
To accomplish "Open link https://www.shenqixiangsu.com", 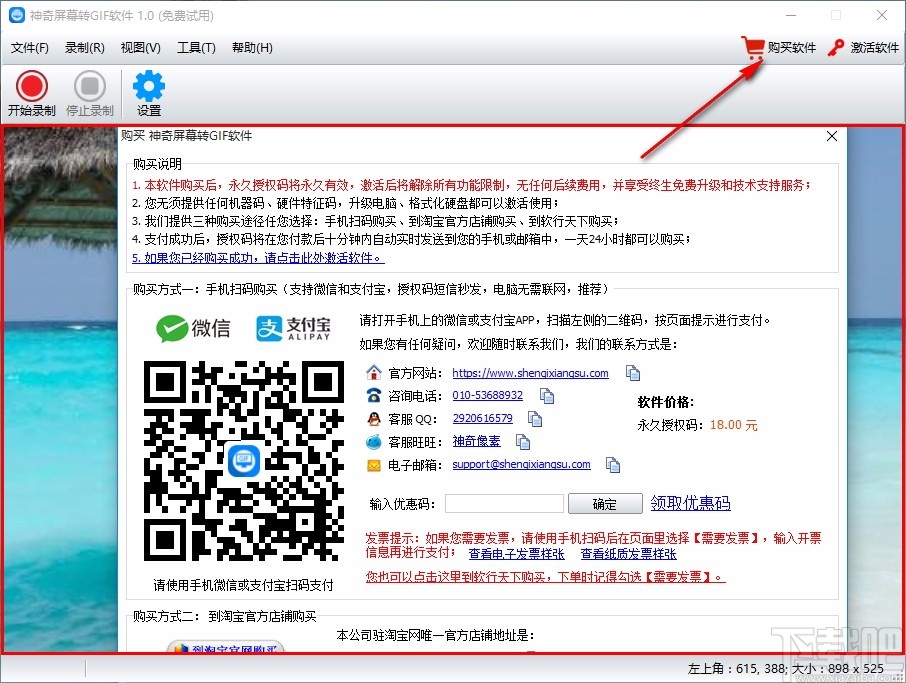I will pos(530,373).
